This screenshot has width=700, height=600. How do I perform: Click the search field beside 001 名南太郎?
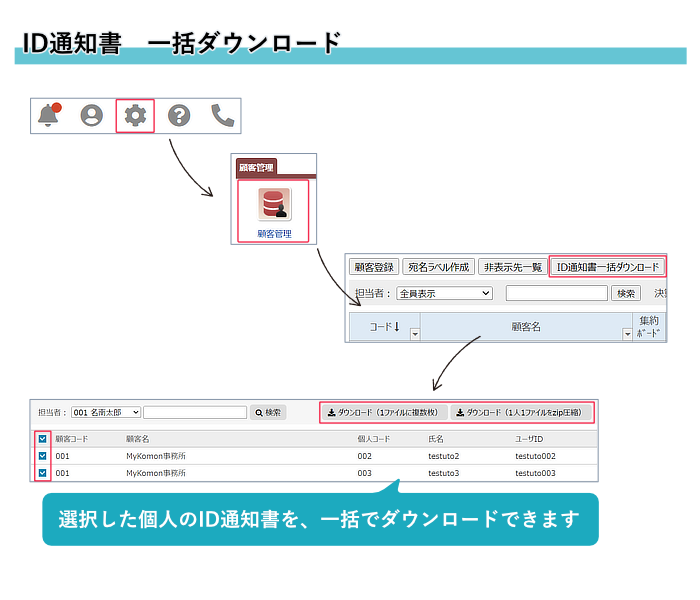tap(195, 412)
